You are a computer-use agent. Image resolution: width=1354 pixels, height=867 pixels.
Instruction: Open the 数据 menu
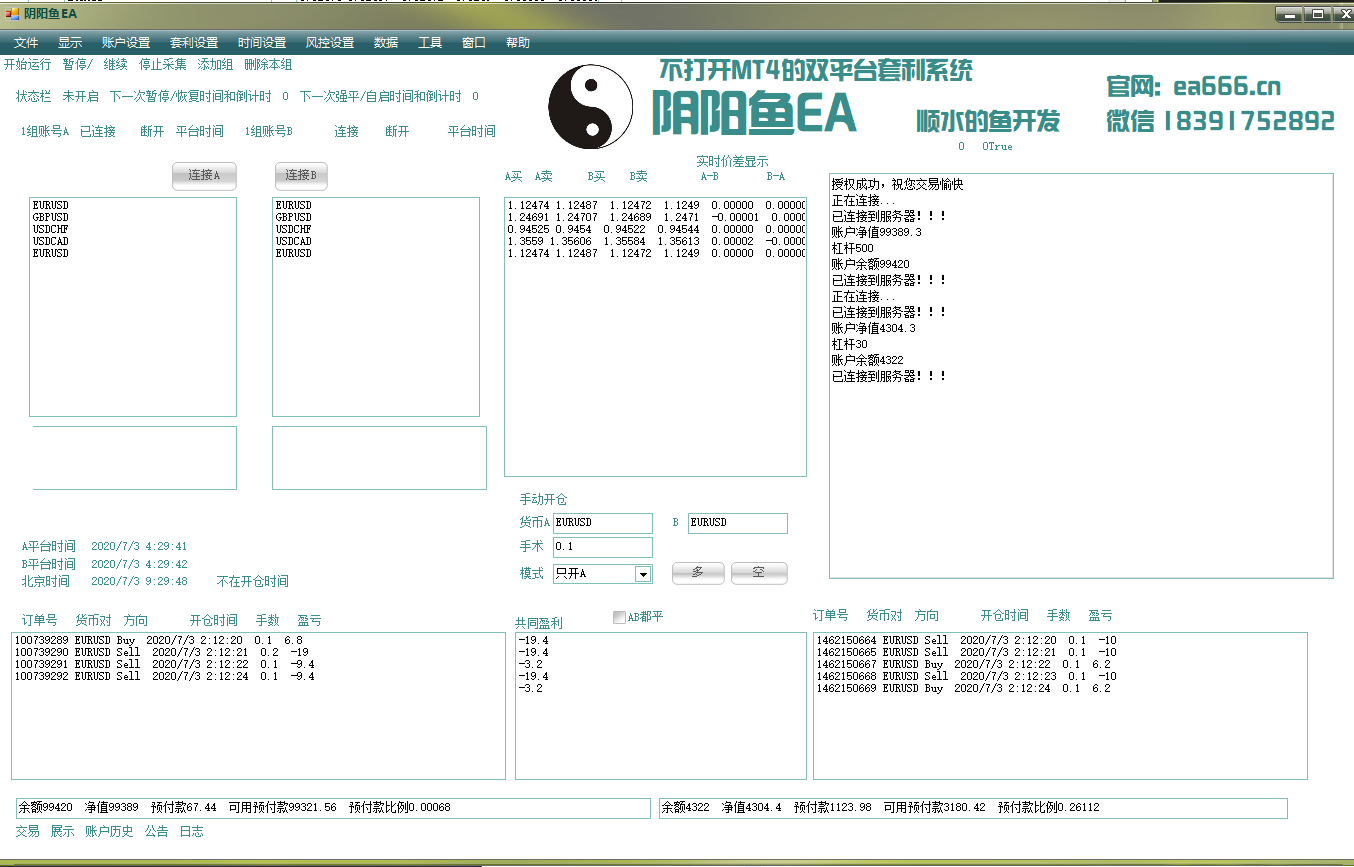(x=386, y=43)
